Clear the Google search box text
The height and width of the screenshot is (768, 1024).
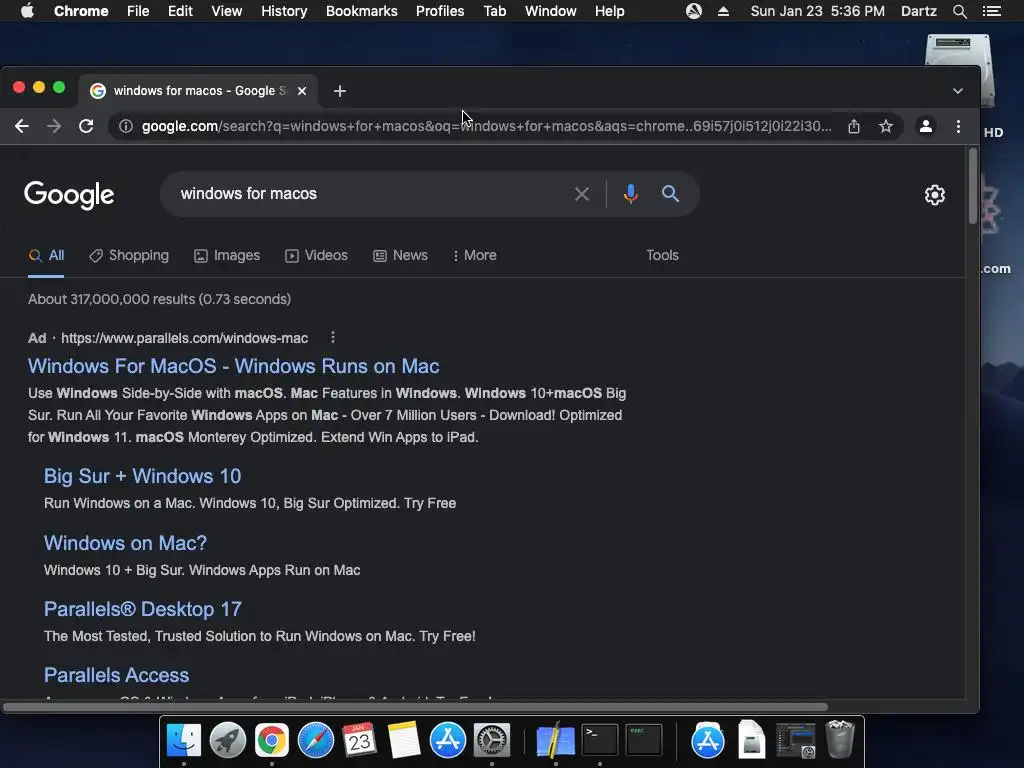tap(581, 194)
